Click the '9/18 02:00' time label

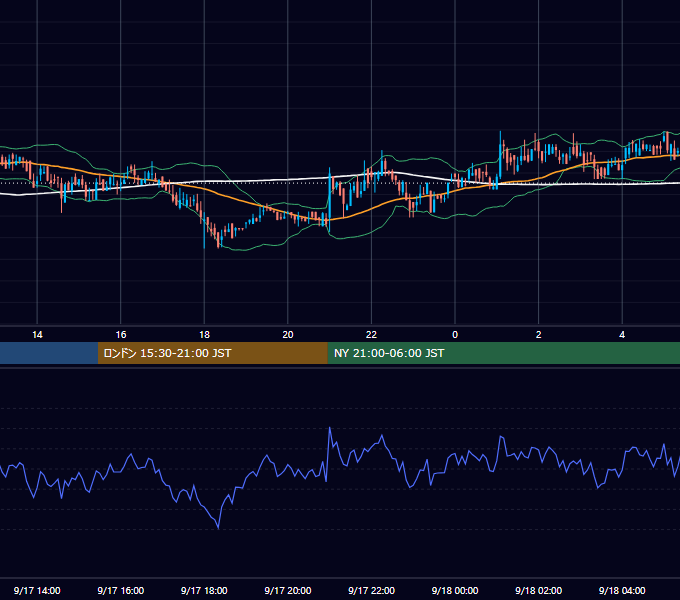point(539,590)
